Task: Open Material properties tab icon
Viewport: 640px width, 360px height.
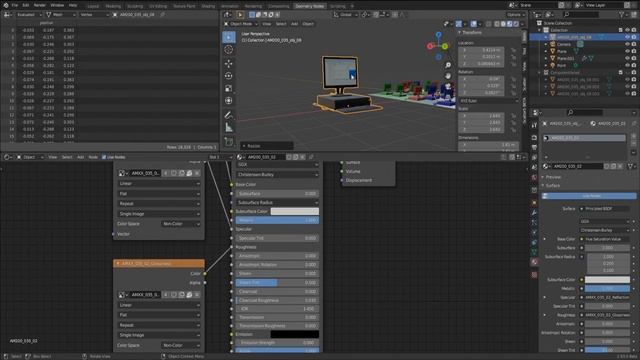Action: pyautogui.click(x=534, y=262)
